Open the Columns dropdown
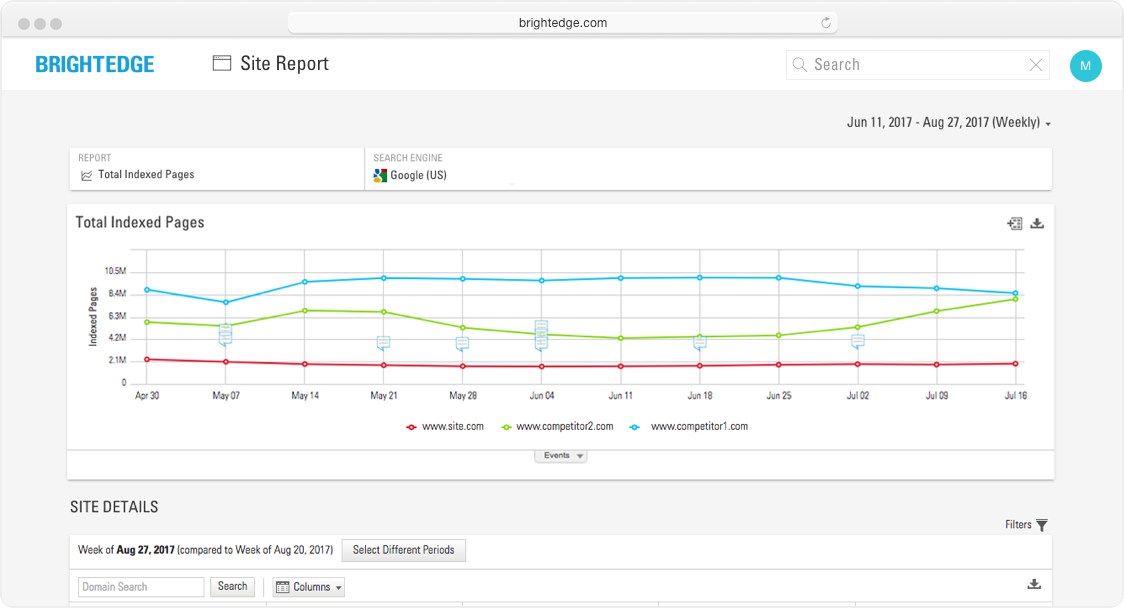Image resolution: width=1124 pixels, height=608 pixels. (308, 587)
